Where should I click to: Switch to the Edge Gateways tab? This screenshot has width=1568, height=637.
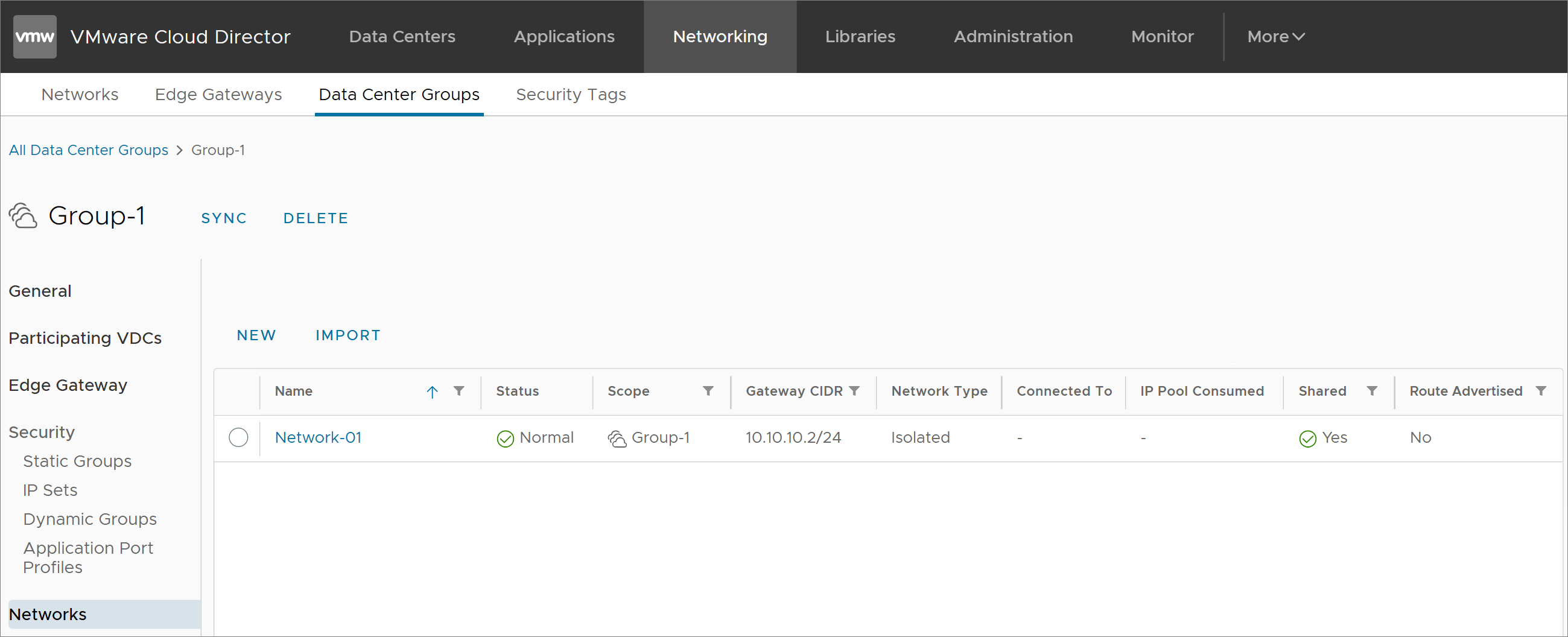[218, 95]
